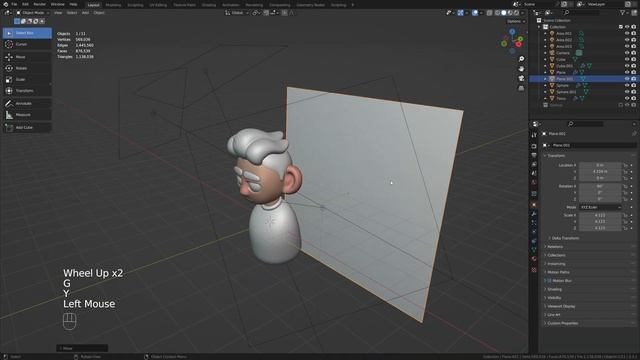The width and height of the screenshot is (640, 360).
Task: Open the Object Mode dropdown
Action: point(33,13)
